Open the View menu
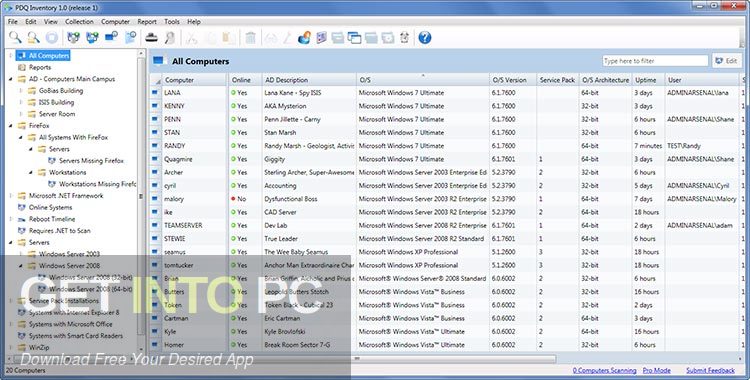The image size is (750, 380). (51, 22)
